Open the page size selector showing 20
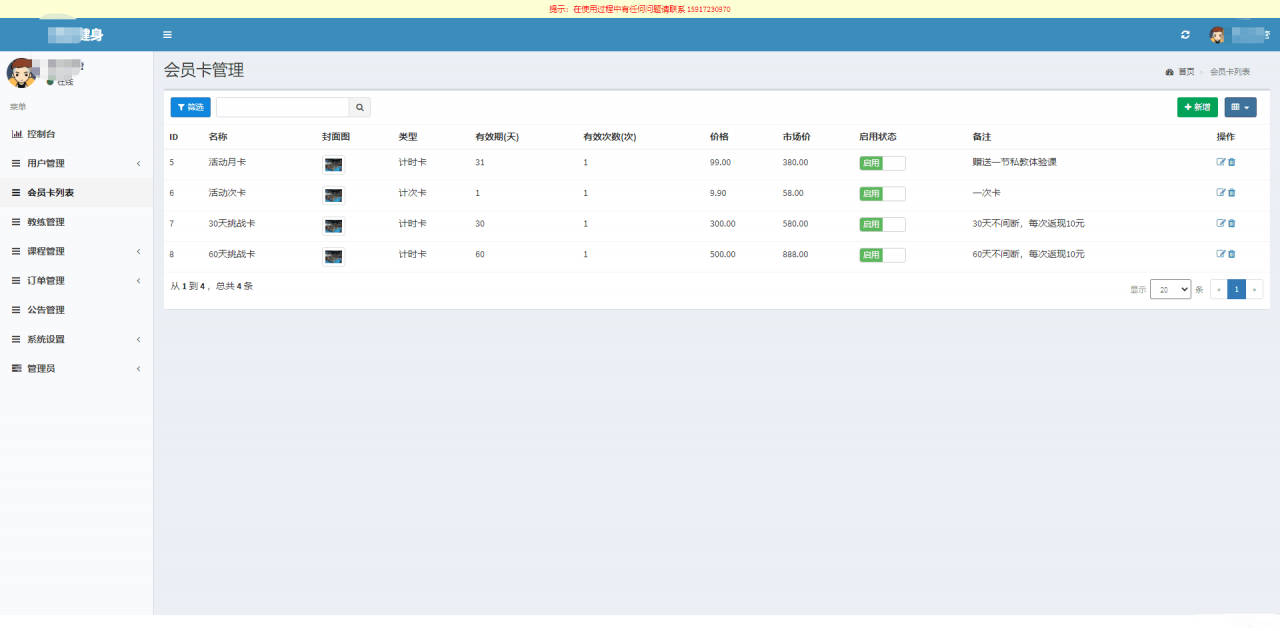Viewport: 1280px width, 631px height. (x=1170, y=289)
